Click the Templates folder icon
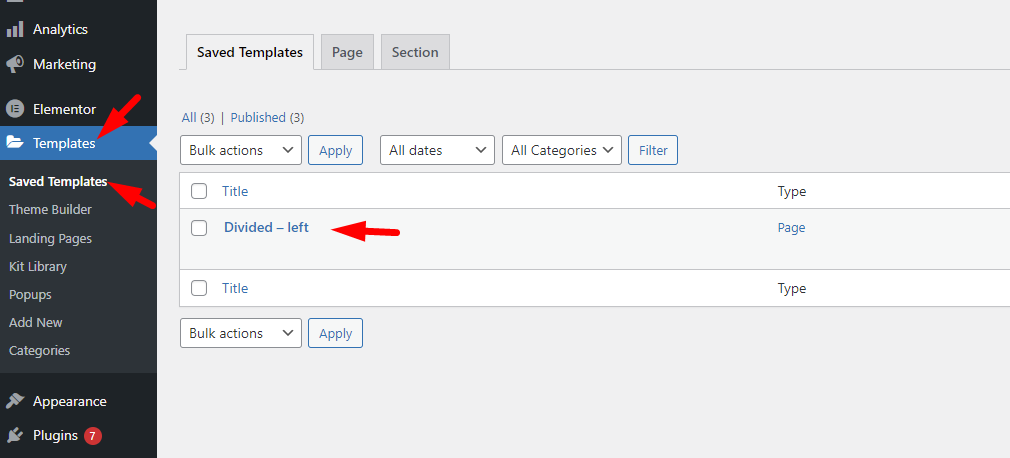 point(15,143)
